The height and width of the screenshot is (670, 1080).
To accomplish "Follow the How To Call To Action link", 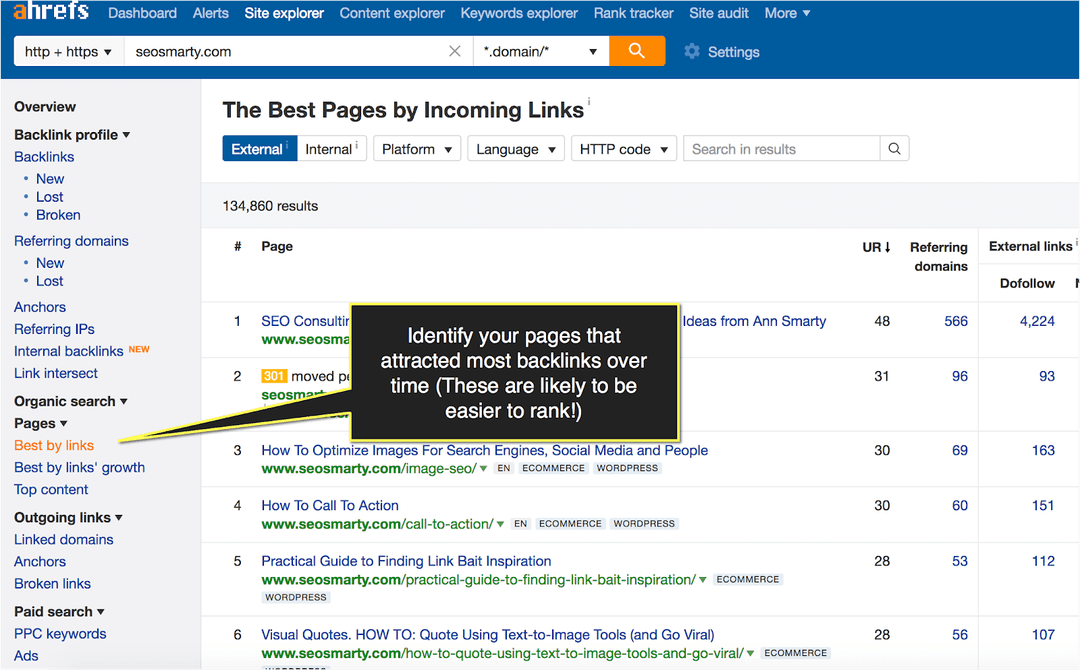I will (x=330, y=505).
